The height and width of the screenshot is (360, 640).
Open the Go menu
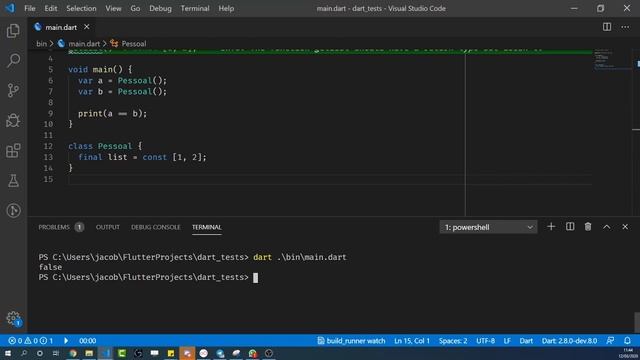pyautogui.click(x=135, y=8)
